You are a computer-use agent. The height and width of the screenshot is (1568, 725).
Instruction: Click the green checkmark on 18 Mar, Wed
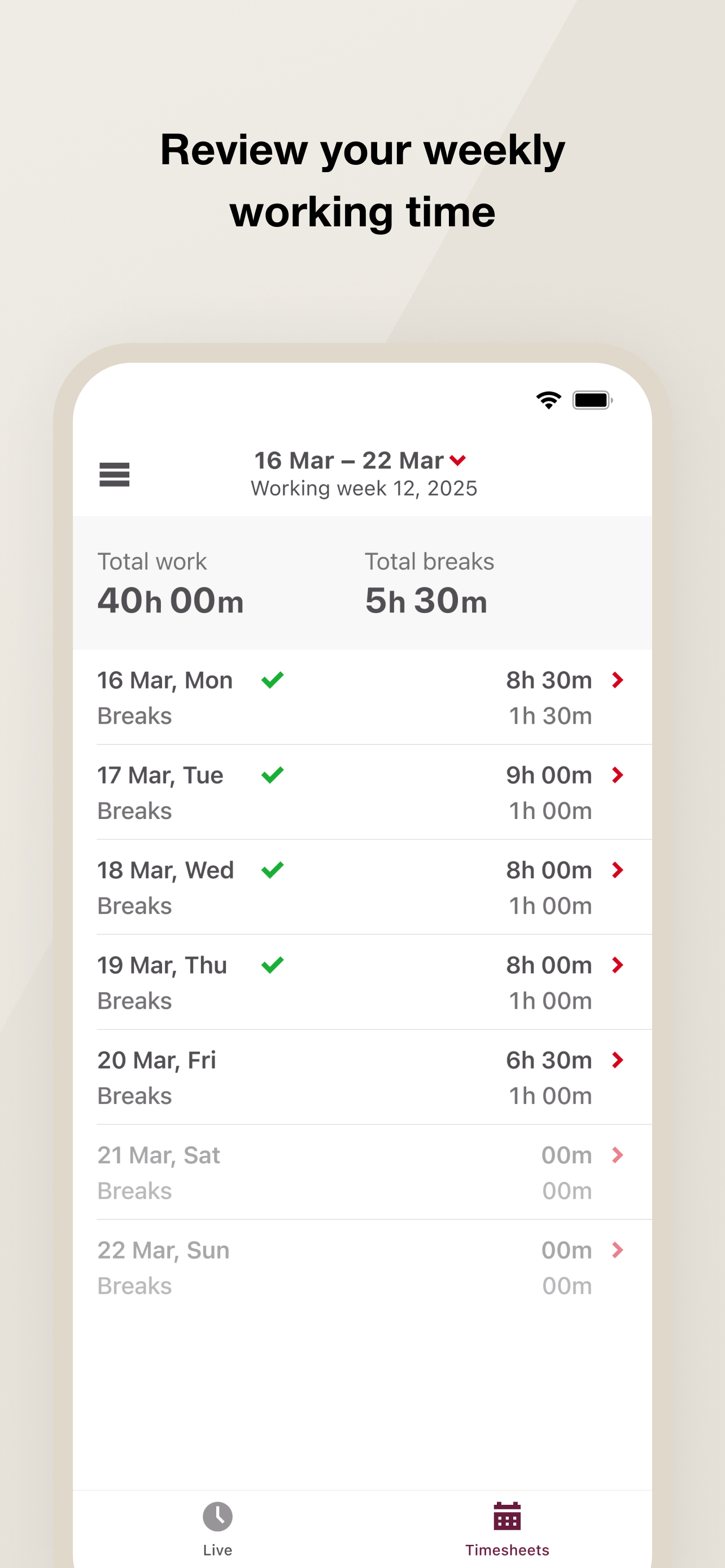272,869
